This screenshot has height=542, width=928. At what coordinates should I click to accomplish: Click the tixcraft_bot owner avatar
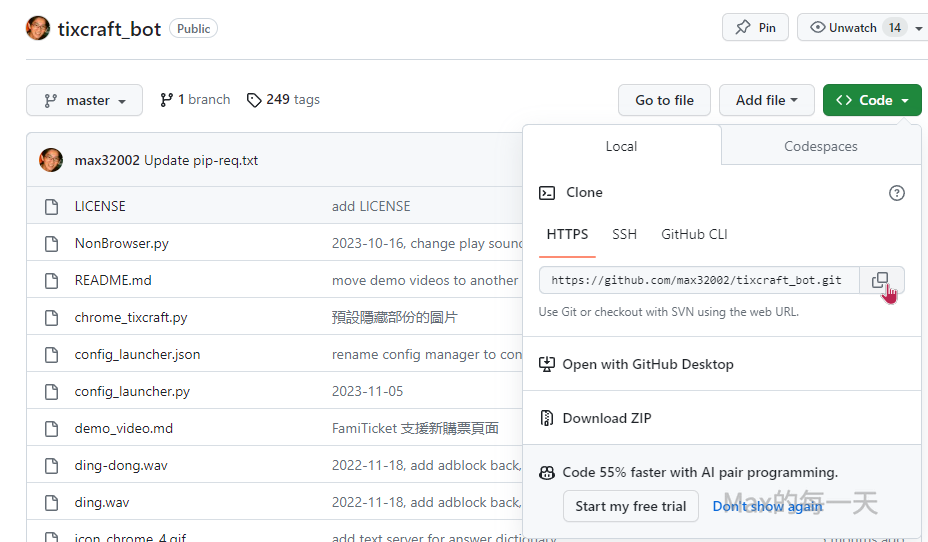point(37,28)
